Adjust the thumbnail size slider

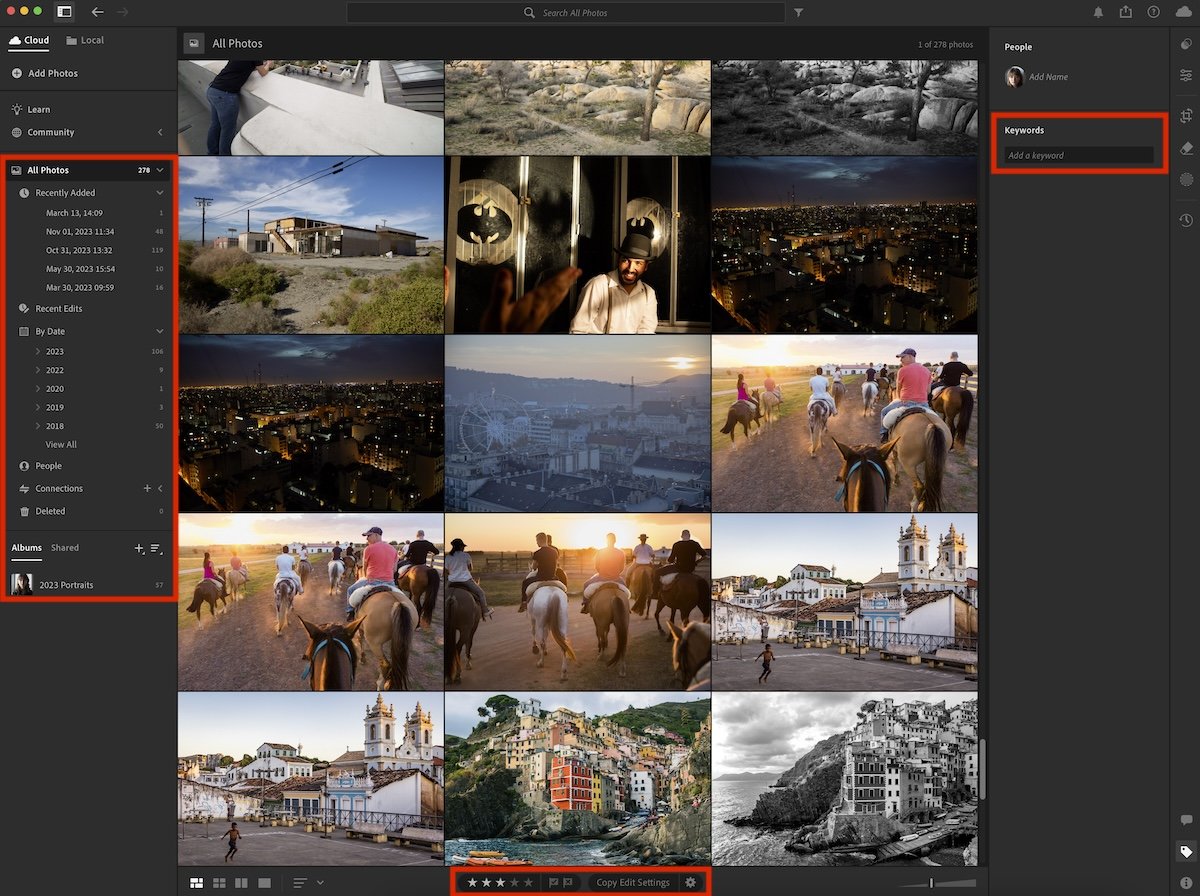pyautogui.click(x=937, y=883)
